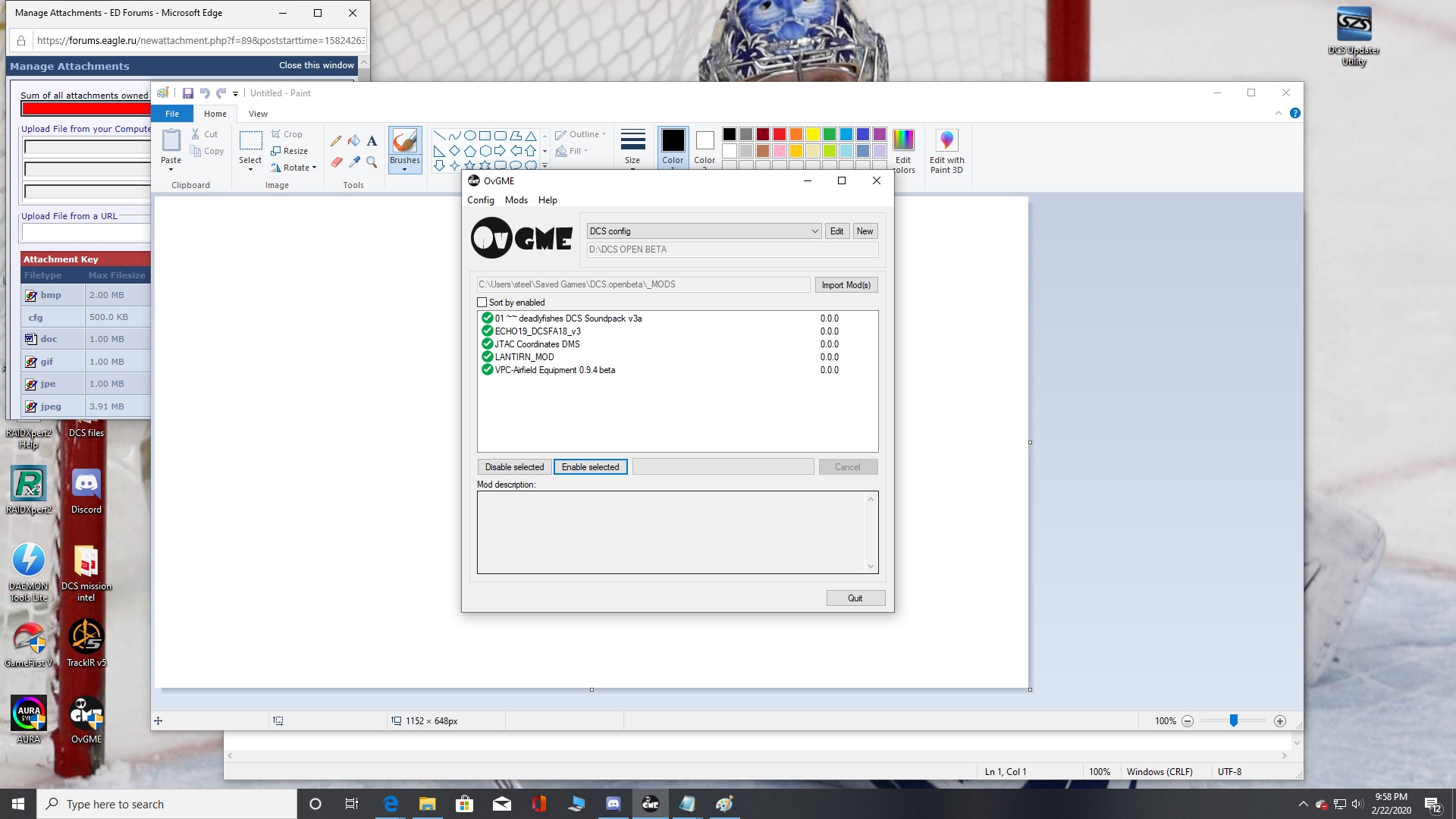Open DCS Updater Utility desktop icon
The image size is (1456, 819).
click(x=1354, y=36)
